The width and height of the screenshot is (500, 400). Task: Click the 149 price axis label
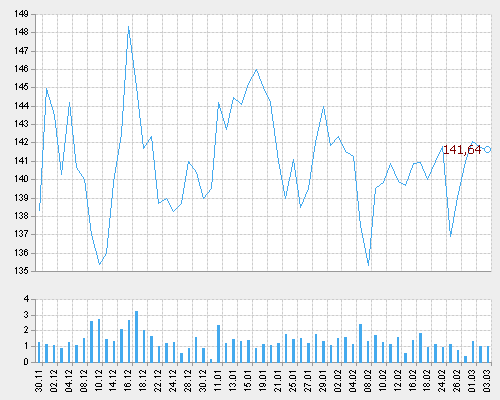pyautogui.click(x=21, y=14)
